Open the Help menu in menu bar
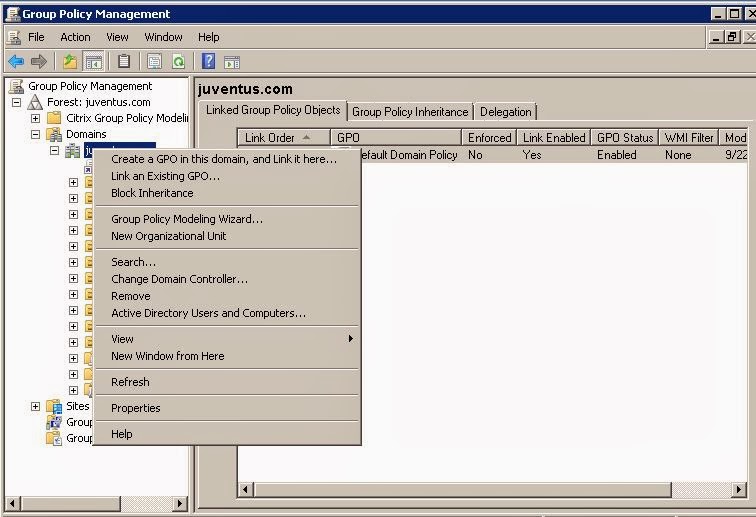This screenshot has width=756, height=517. (208, 37)
